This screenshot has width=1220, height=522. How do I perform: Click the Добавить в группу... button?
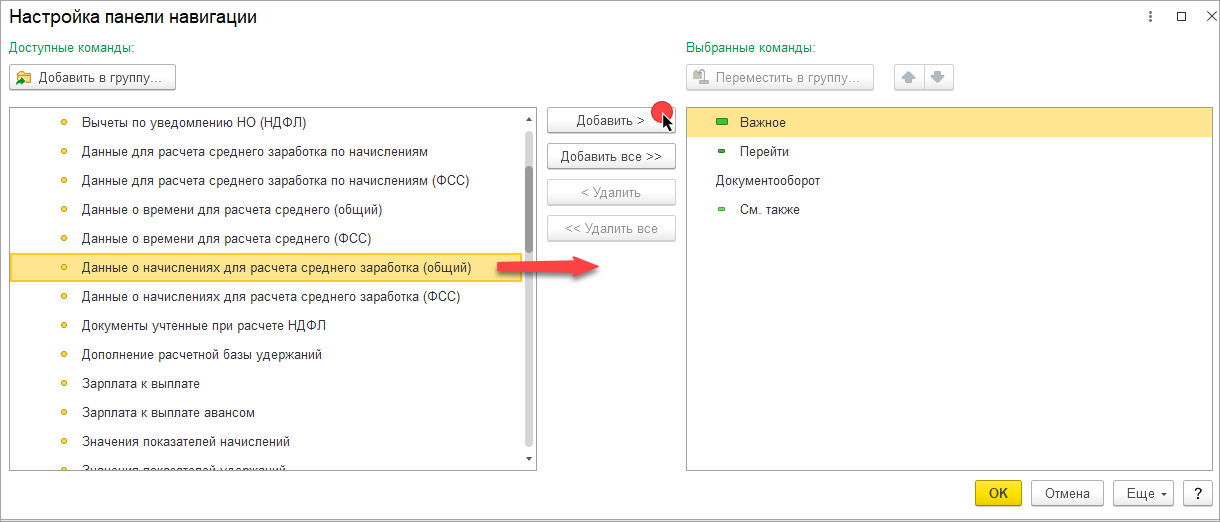[x=93, y=77]
